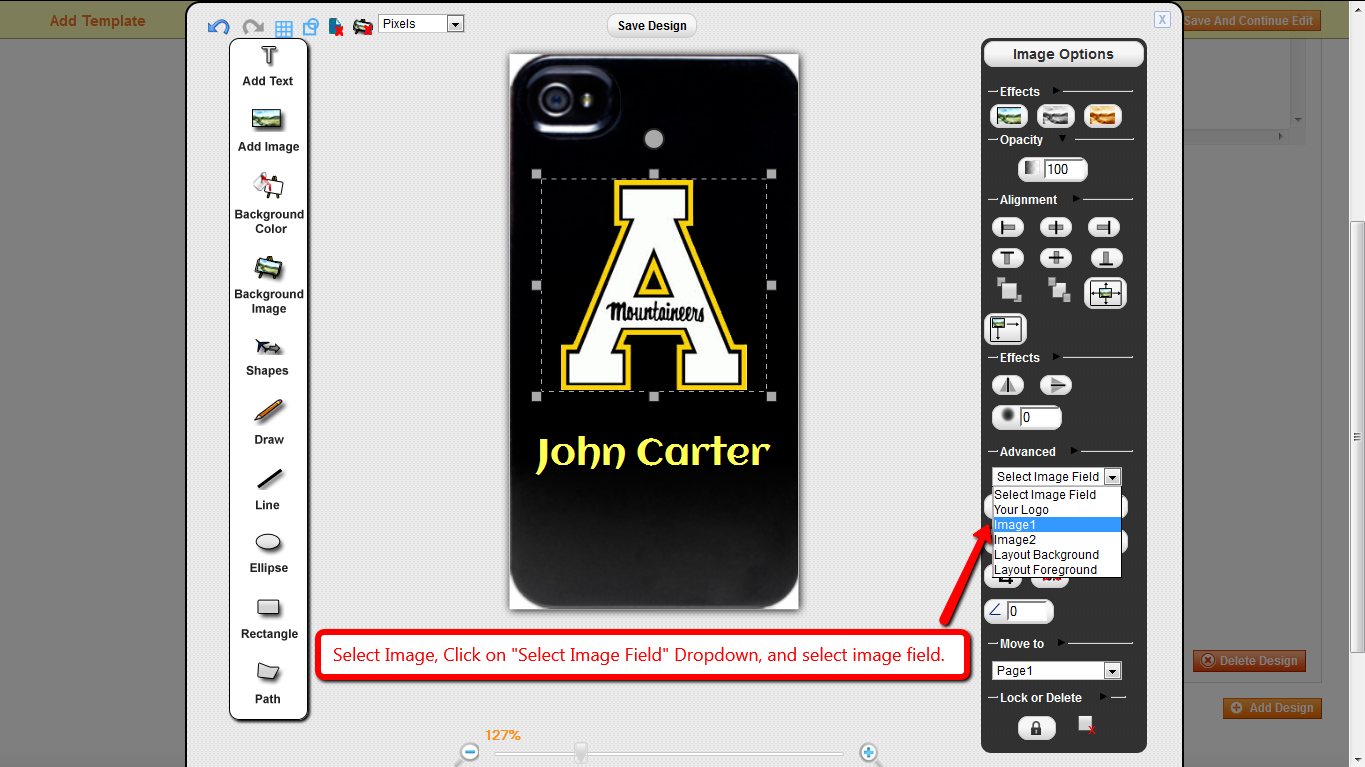Choose 'Image2' from the list
The height and width of the screenshot is (767, 1365).
click(x=1057, y=540)
